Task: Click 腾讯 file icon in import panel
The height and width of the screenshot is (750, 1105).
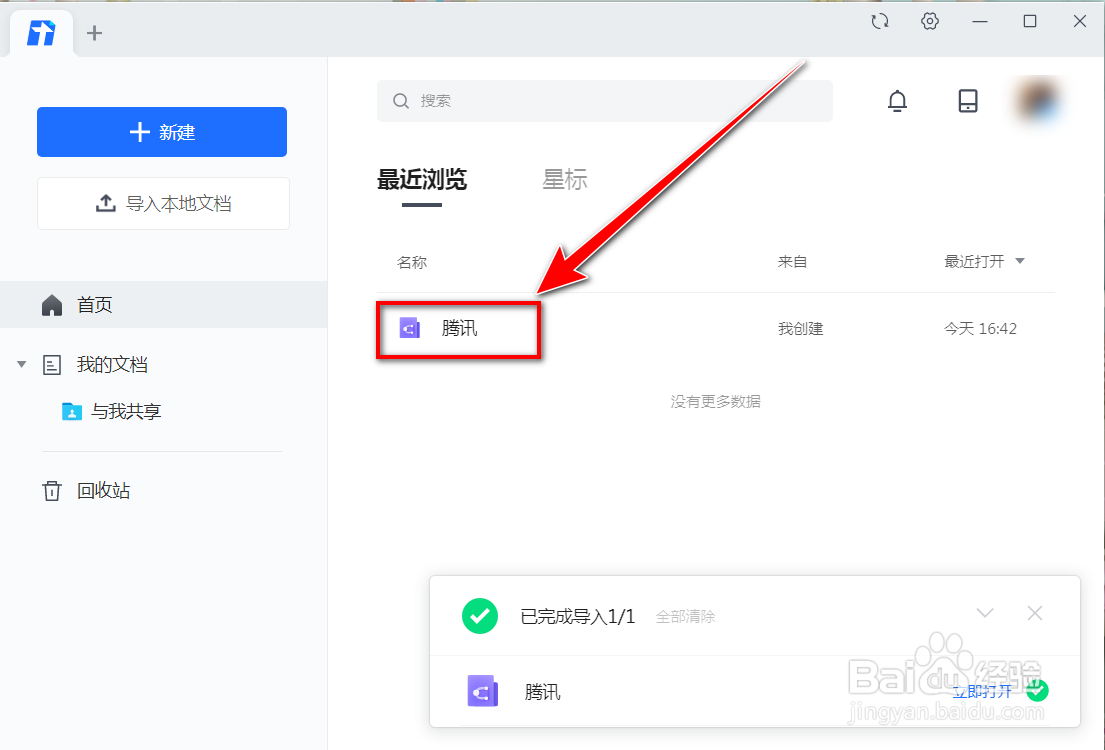Action: click(483, 691)
